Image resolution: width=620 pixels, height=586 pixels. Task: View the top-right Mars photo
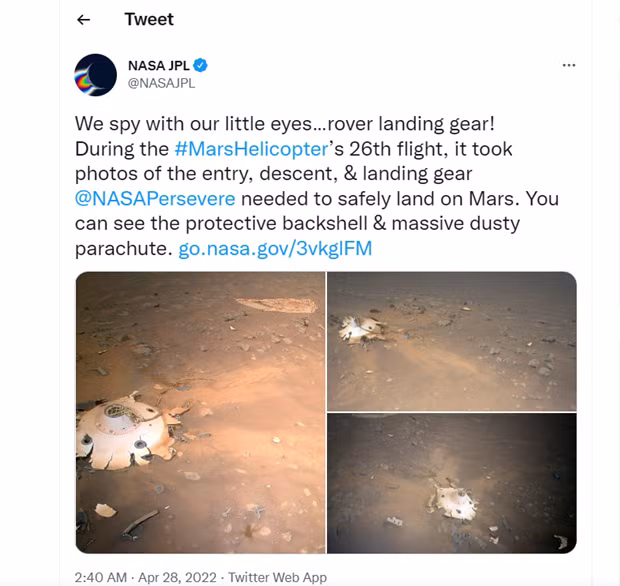pos(452,340)
